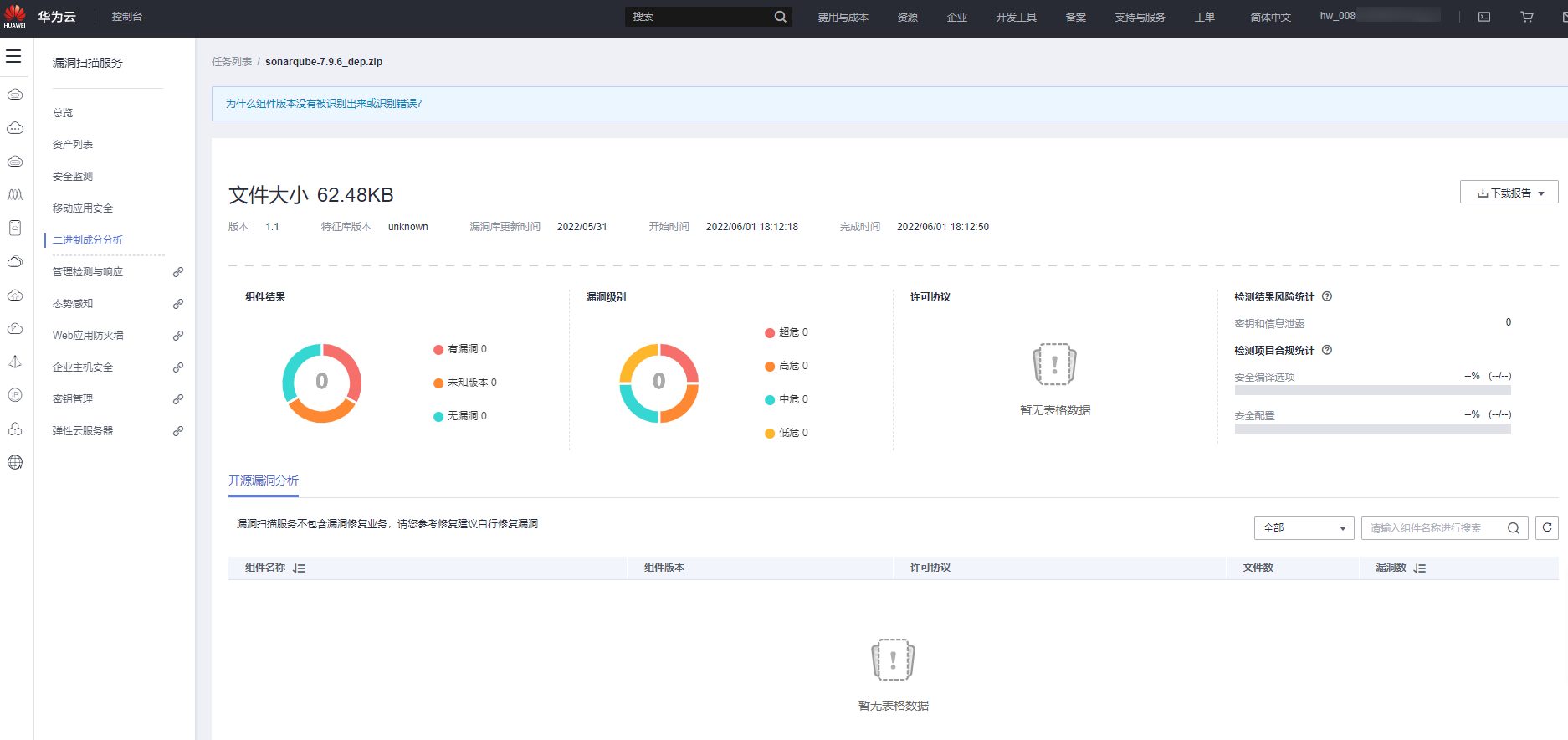Viewport: 1568px width, 740px height.
Task: Sort by 组件名称 column icon
Action: (299, 568)
